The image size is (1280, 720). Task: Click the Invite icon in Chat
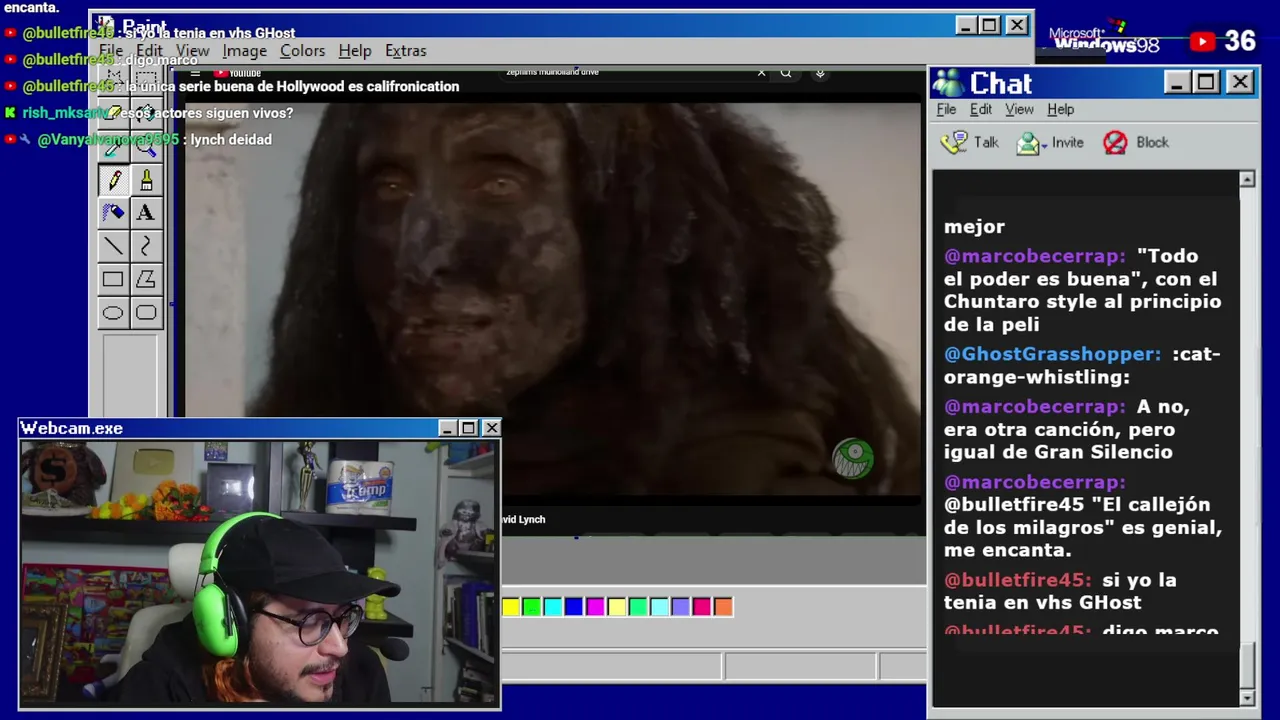coord(1027,143)
